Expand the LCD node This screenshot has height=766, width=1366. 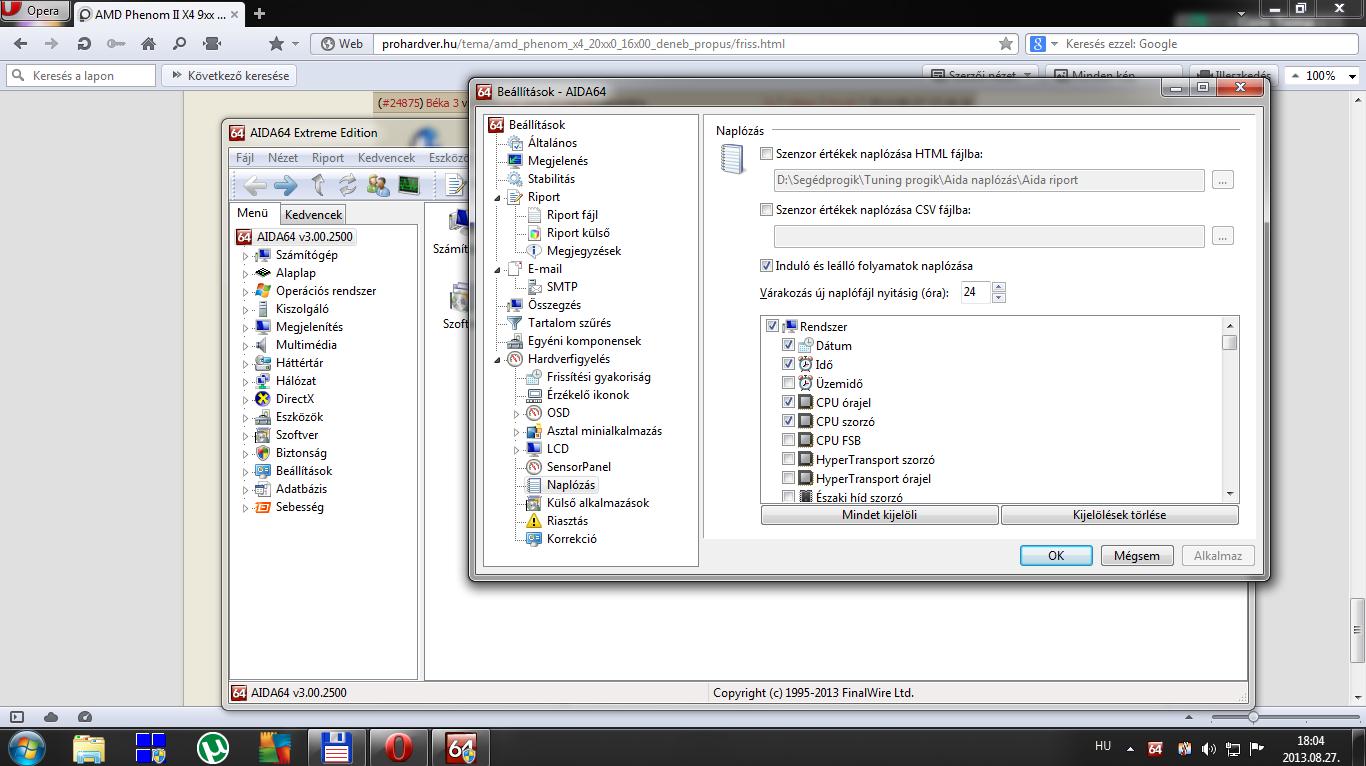pos(517,449)
